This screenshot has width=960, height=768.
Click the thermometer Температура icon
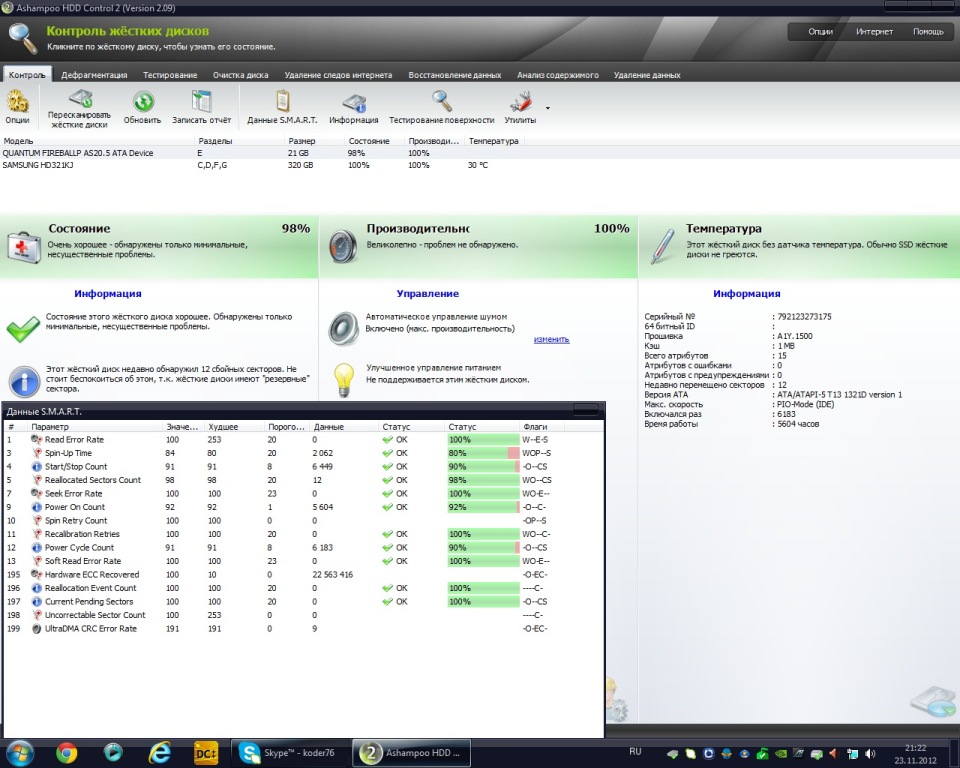pyautogui.click(x=662, y=247)
